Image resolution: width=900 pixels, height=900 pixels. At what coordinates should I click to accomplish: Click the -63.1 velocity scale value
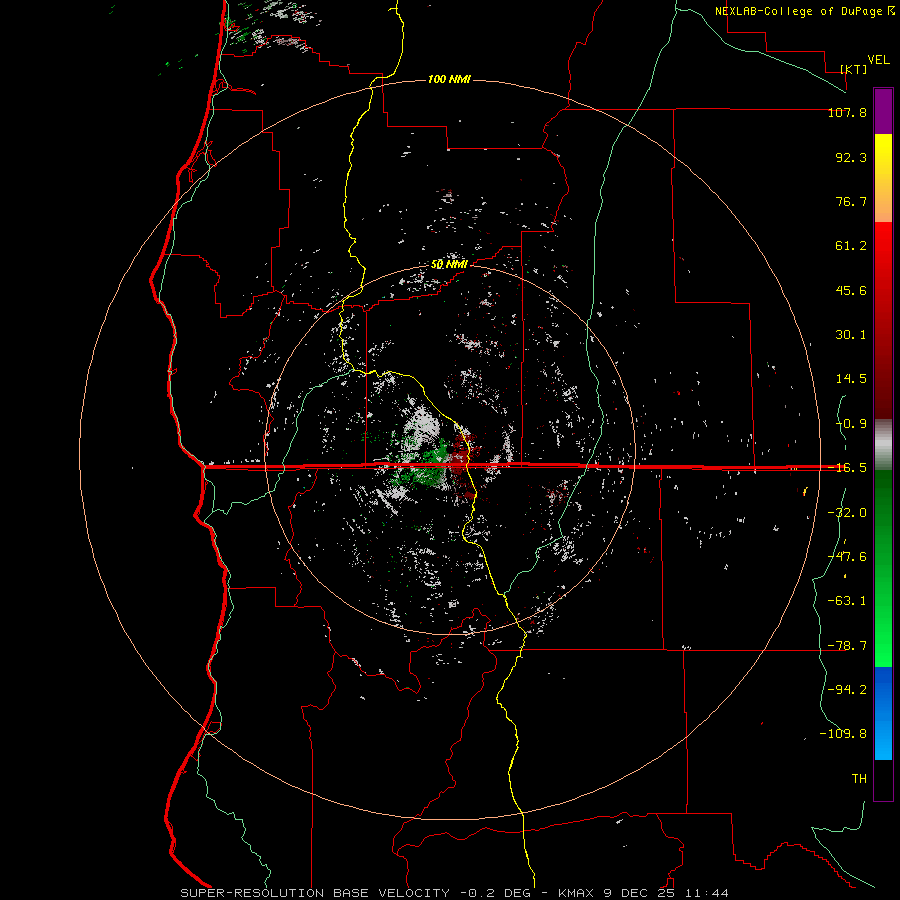coord(847,601)
